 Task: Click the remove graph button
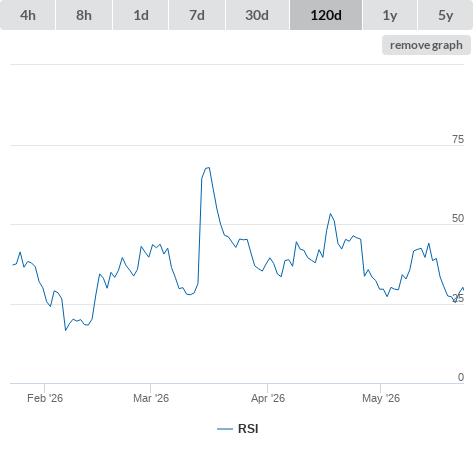[426, 45]
